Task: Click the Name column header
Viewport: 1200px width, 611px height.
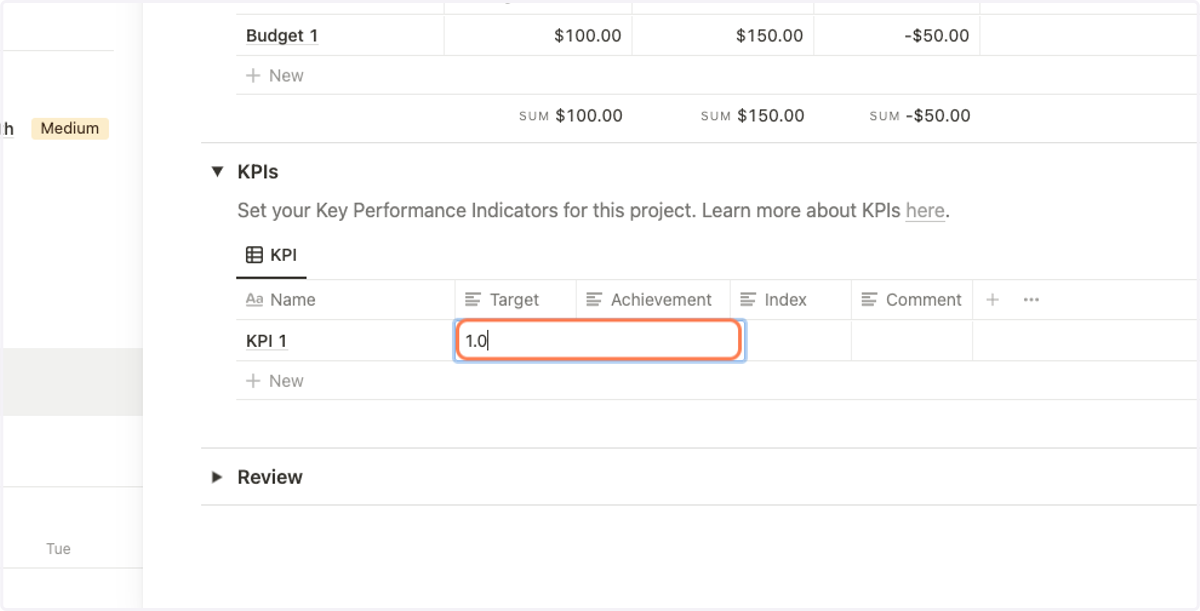Action: [345, 300]
